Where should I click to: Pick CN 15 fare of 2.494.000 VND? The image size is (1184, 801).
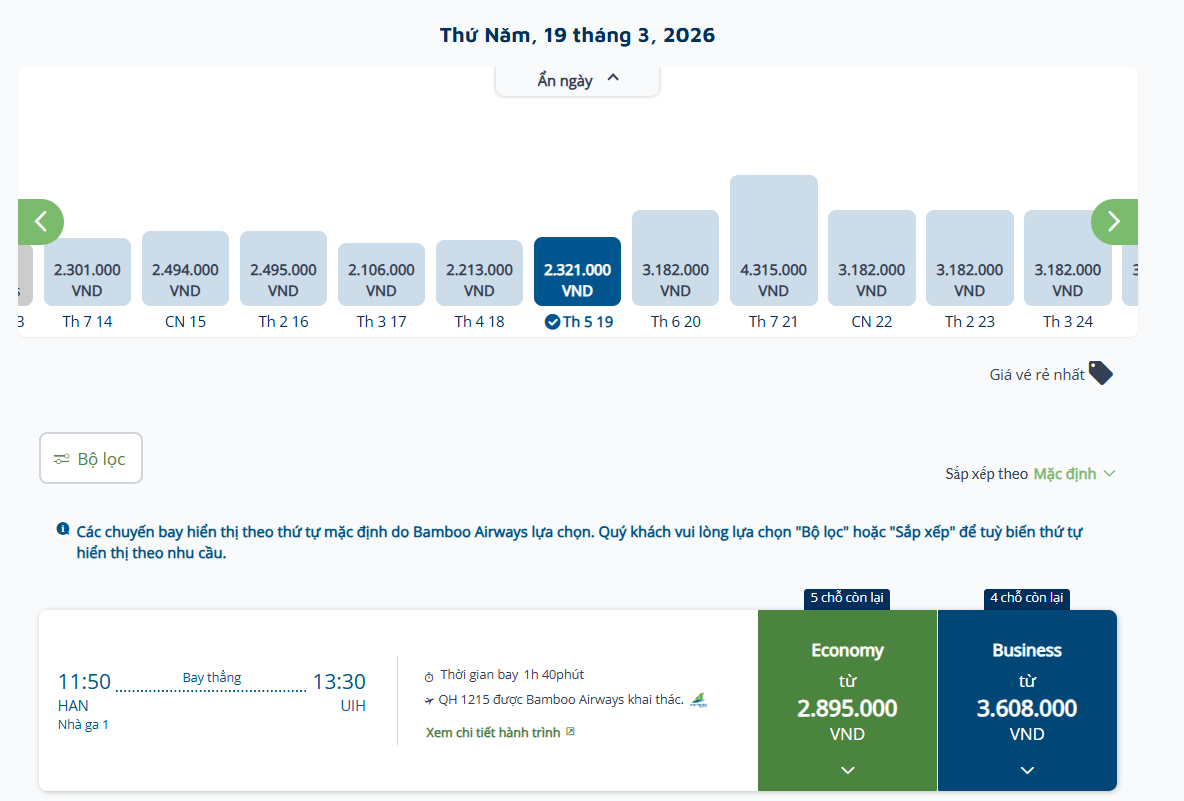tap(185, 269)
